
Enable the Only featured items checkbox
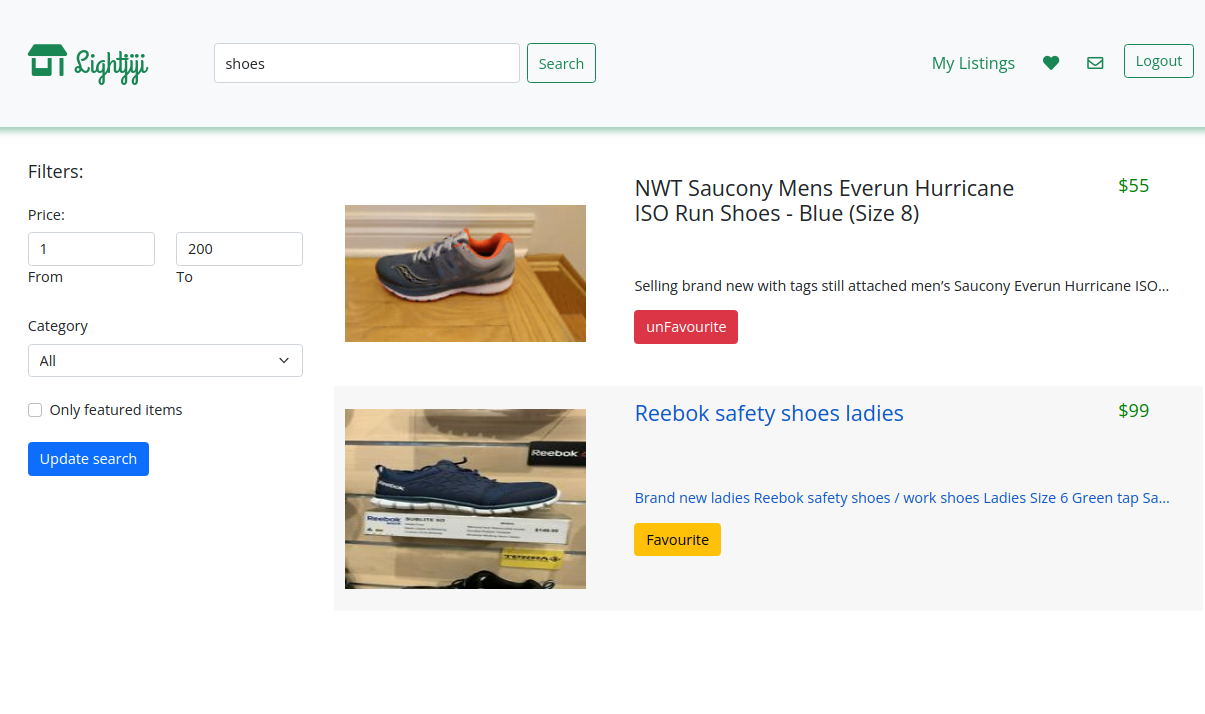pyautogui.click(x=35, y=410)
